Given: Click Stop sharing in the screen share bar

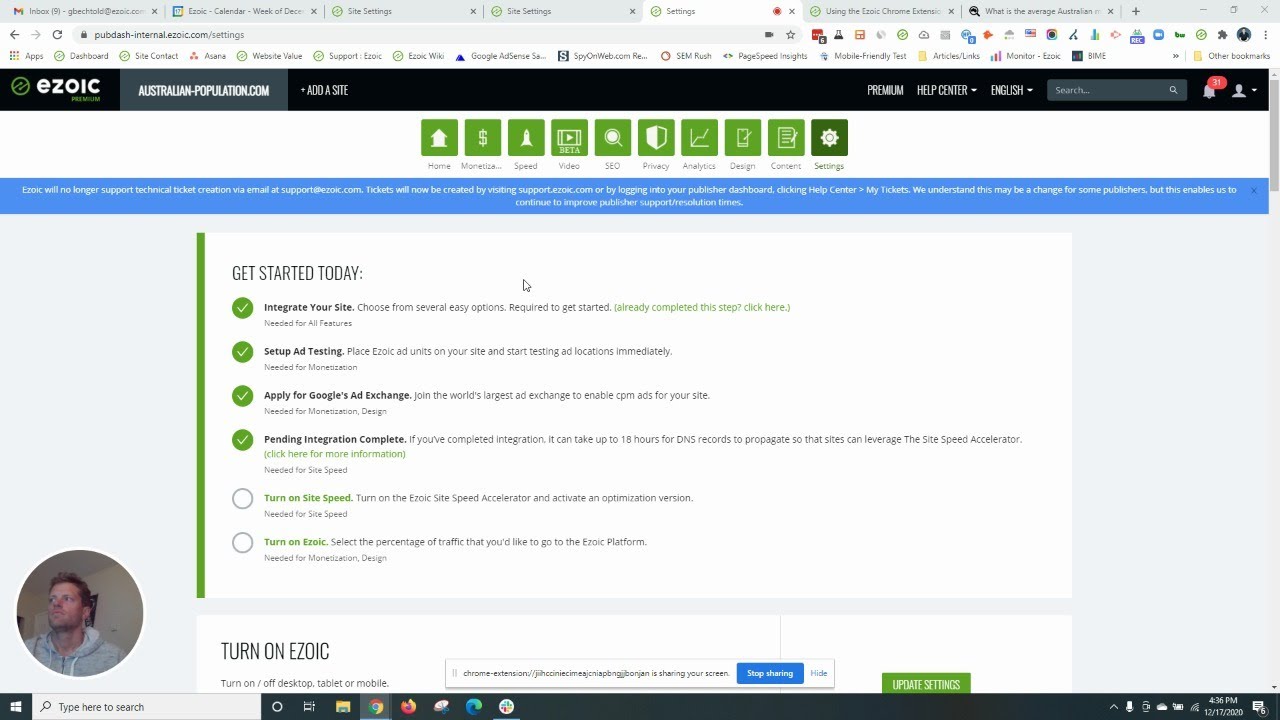Looking at the screenshot, I should coord(770,673).
